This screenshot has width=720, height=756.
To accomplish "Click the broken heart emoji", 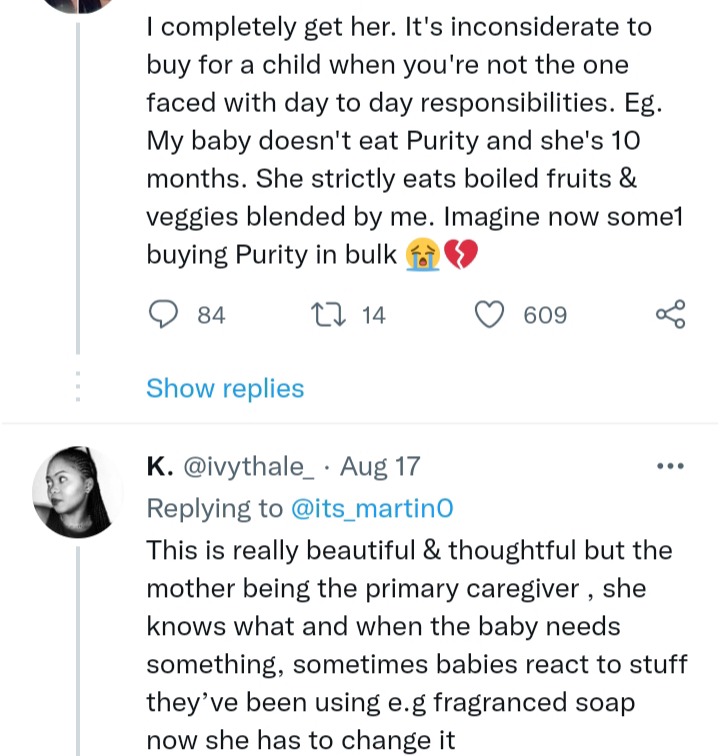I will [460, 255].
